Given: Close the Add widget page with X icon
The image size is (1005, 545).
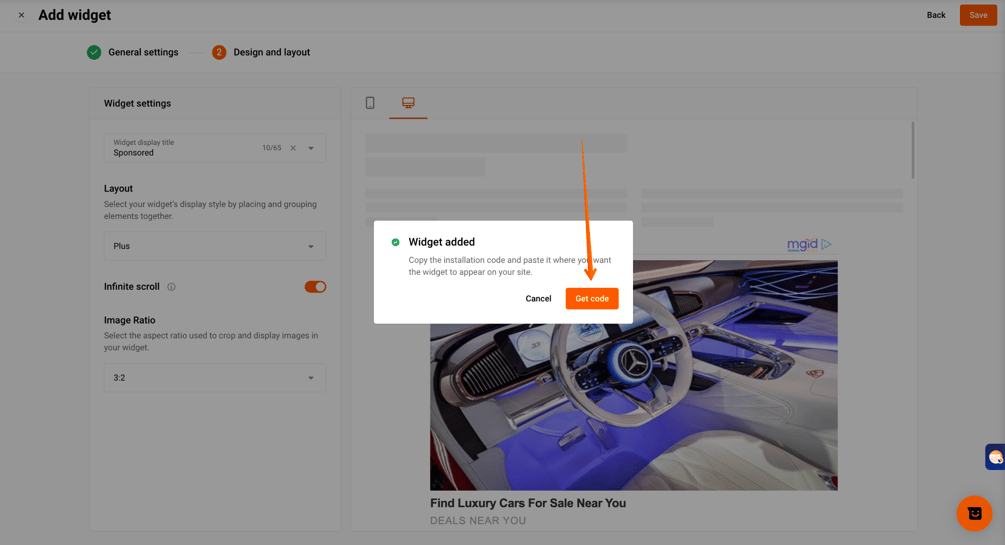Looking at the screenshot, I should pos(21,15).
